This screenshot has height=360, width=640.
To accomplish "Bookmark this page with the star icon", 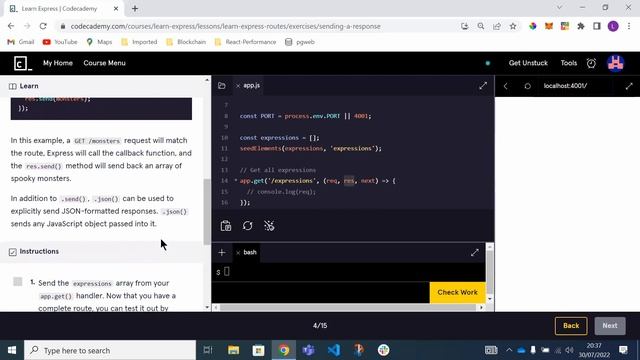I will [x=513, y=26].
